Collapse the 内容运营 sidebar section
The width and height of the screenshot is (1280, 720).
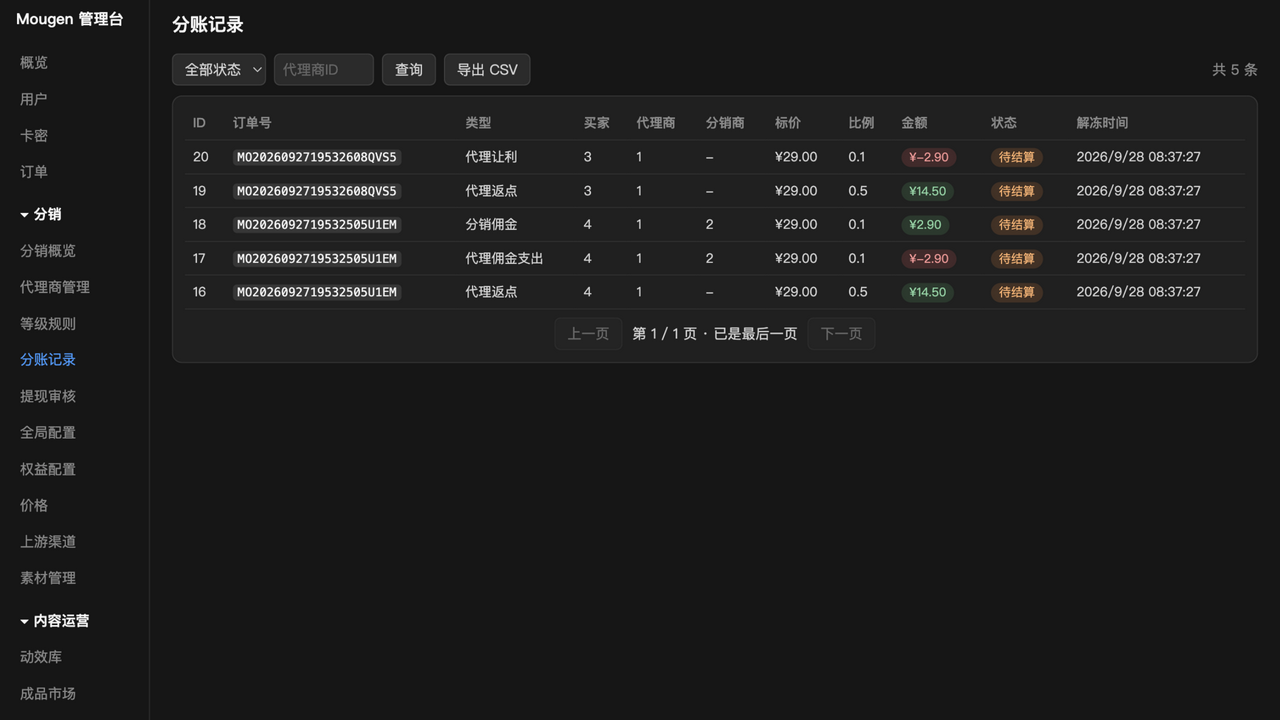pyautogui.click(x=54, y=621)
